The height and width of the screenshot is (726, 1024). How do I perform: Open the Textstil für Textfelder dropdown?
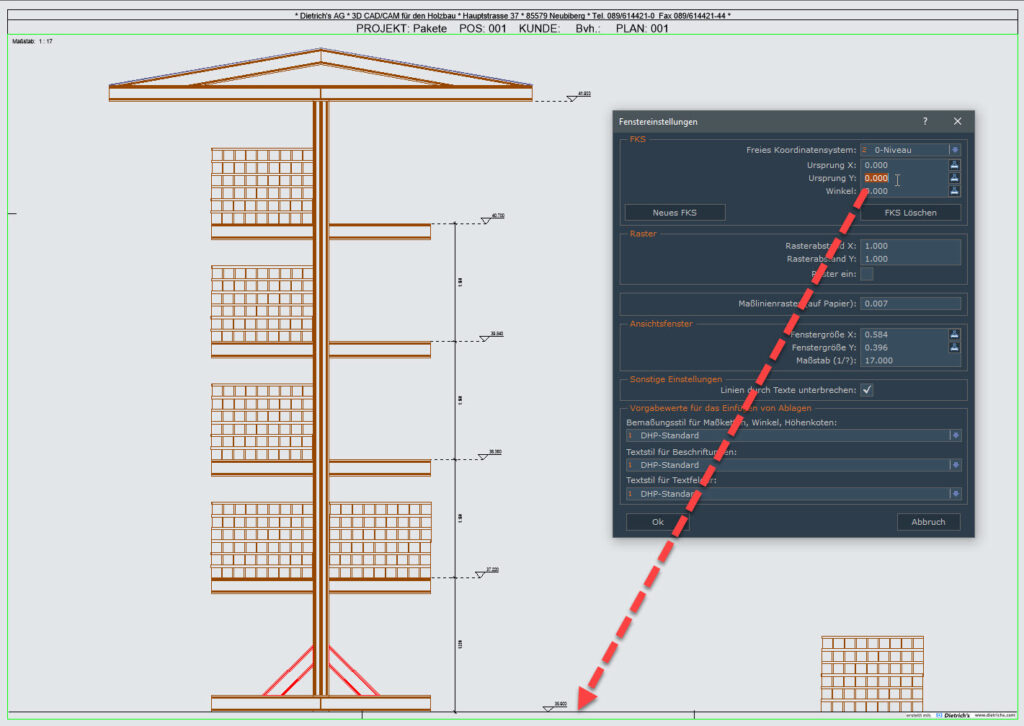tap(955, 494)
